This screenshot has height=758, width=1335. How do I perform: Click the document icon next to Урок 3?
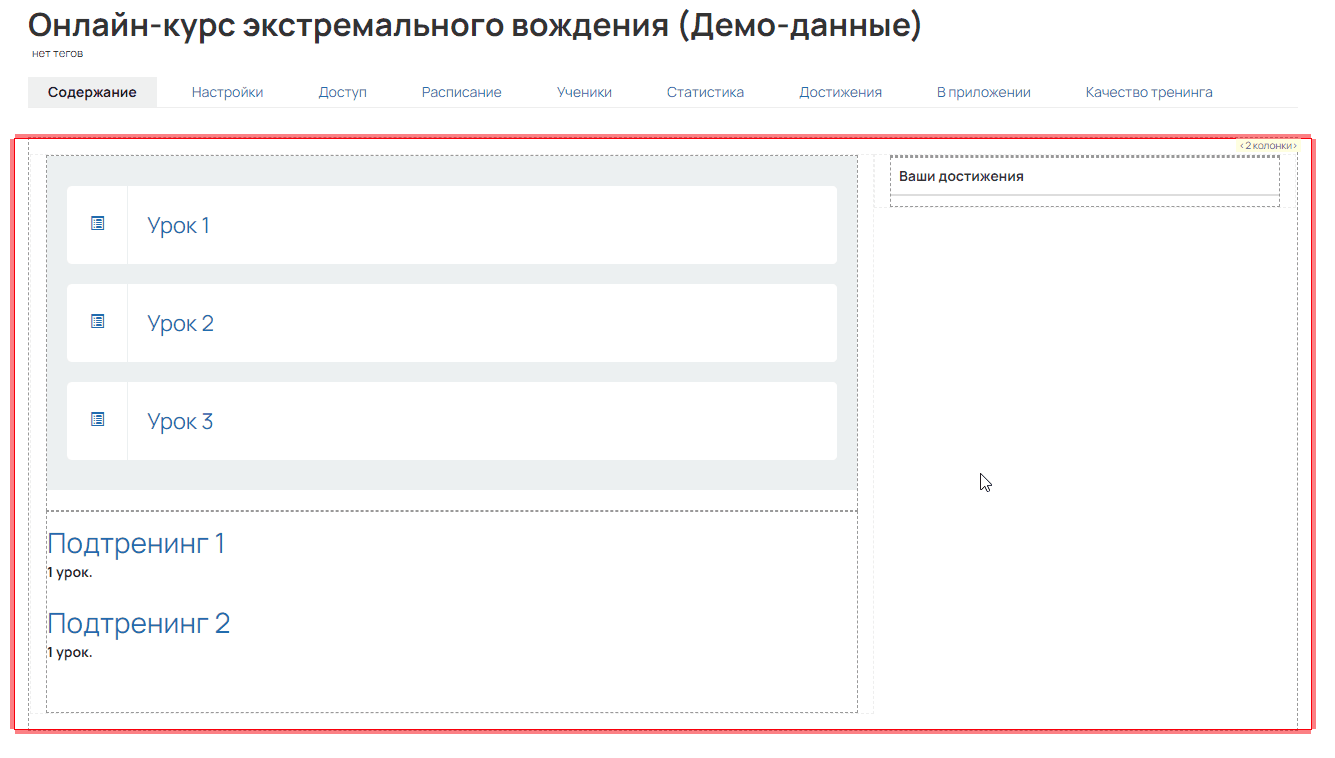[97, 420]
